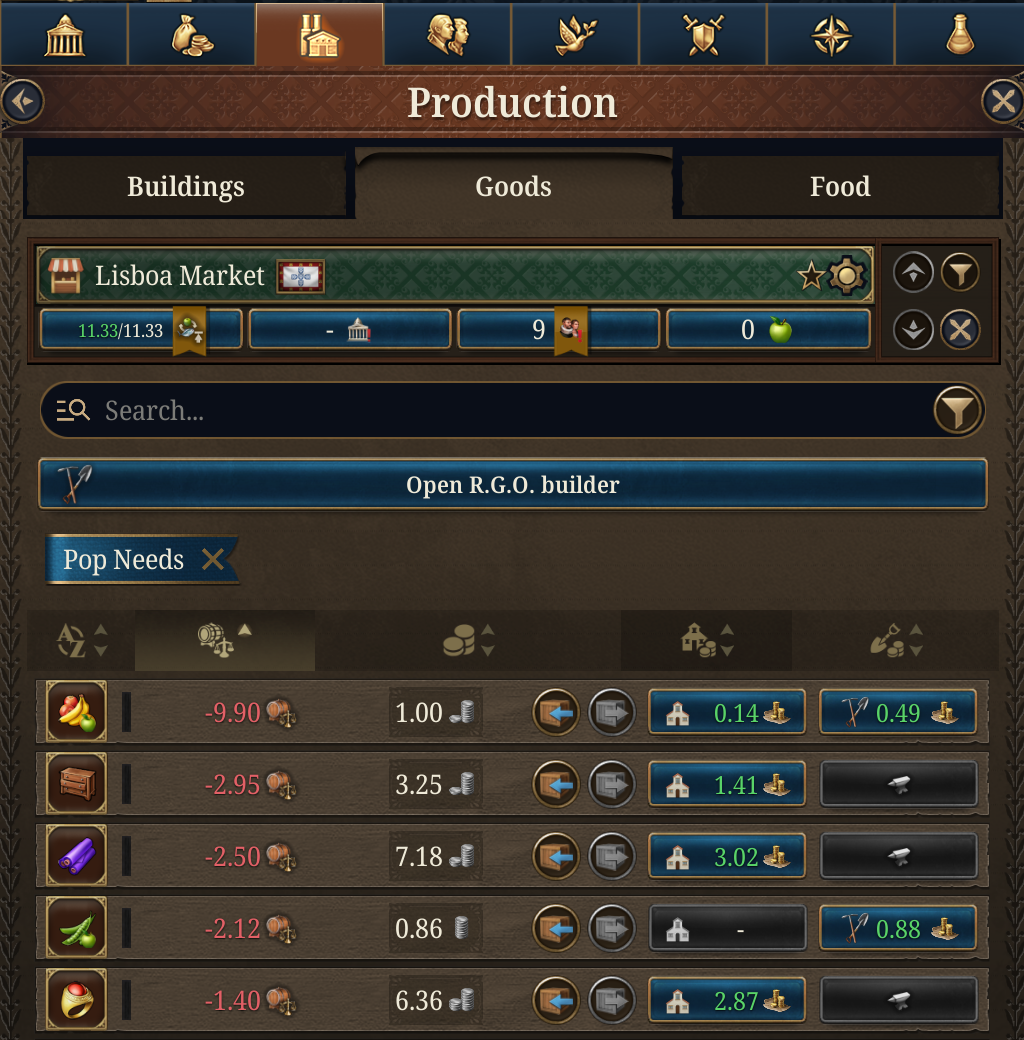Open the research flask icon
This screenshot has width=1024, height=1040.
959,33
